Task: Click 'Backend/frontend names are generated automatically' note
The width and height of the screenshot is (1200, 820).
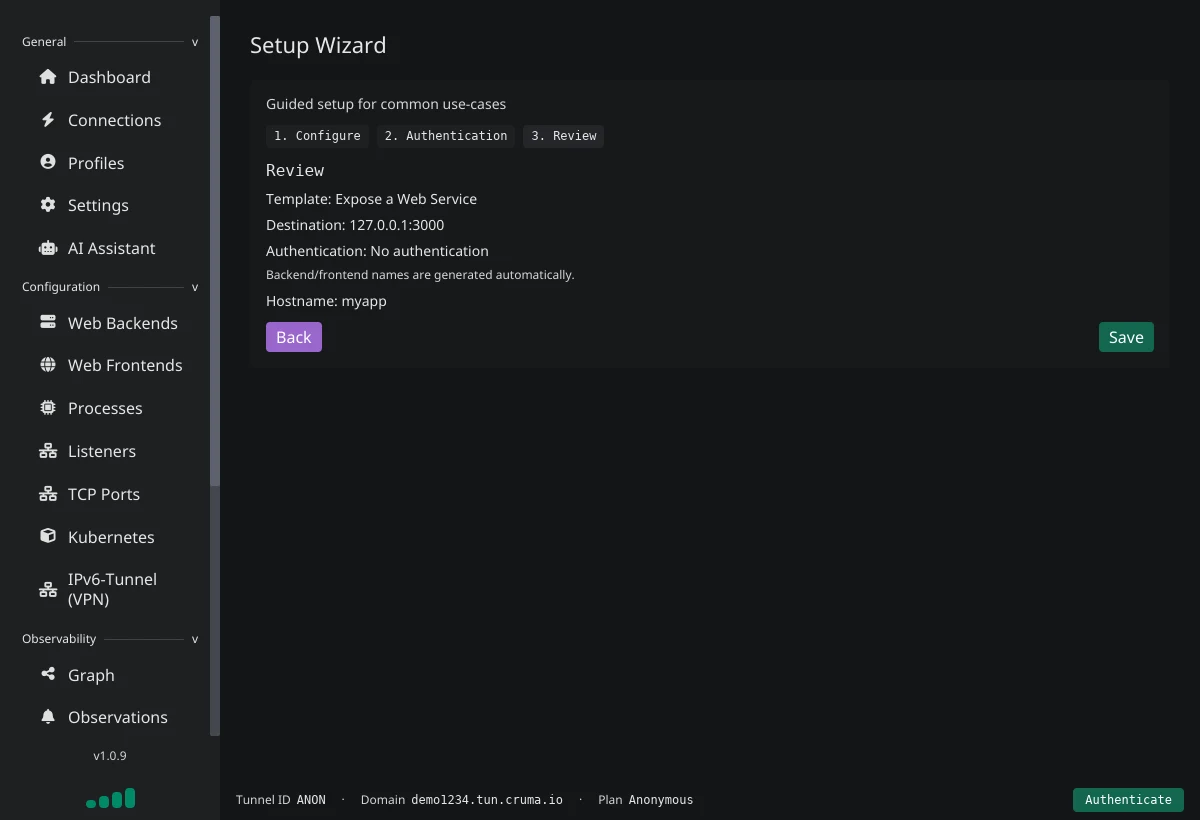Action: (420, 275)
